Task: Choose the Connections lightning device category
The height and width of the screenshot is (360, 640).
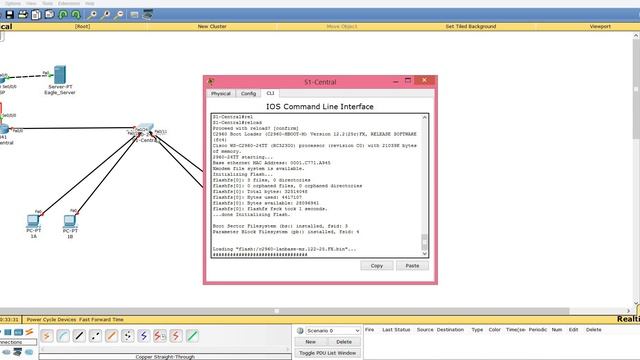Action: pyautogui.click(x=29, y=332)
